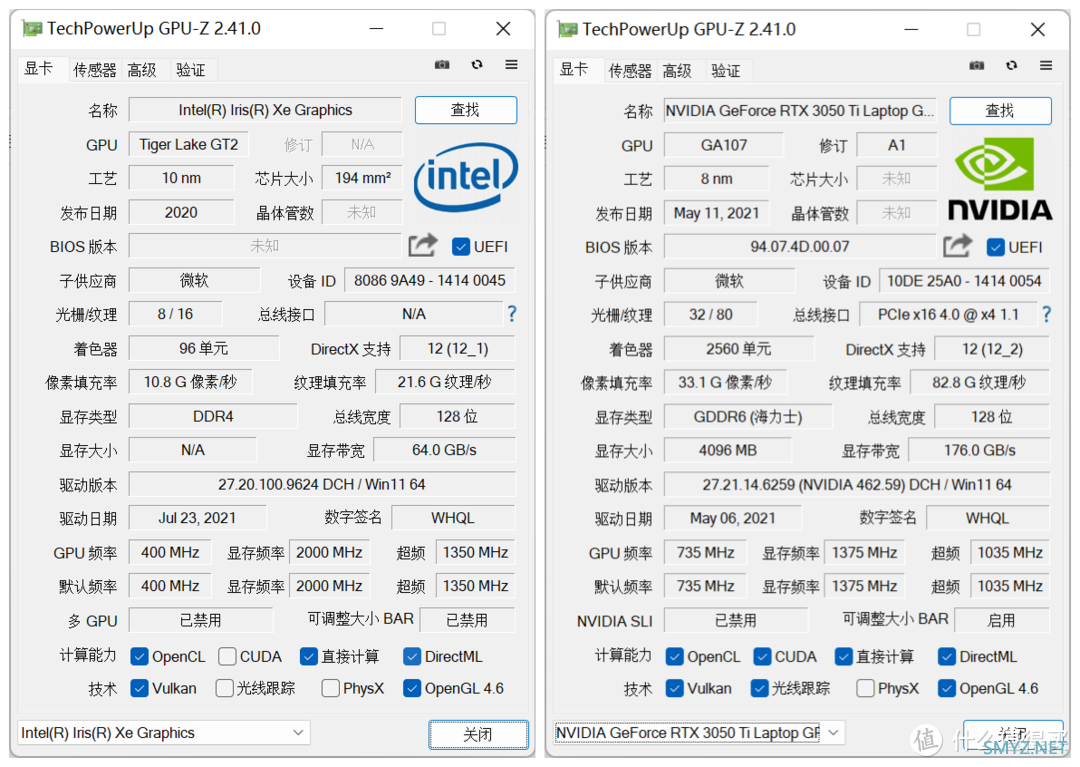1080x767 pixels.
Task: Open hamburger menu in Intel GPU-Z window
Action: point(511,65)
